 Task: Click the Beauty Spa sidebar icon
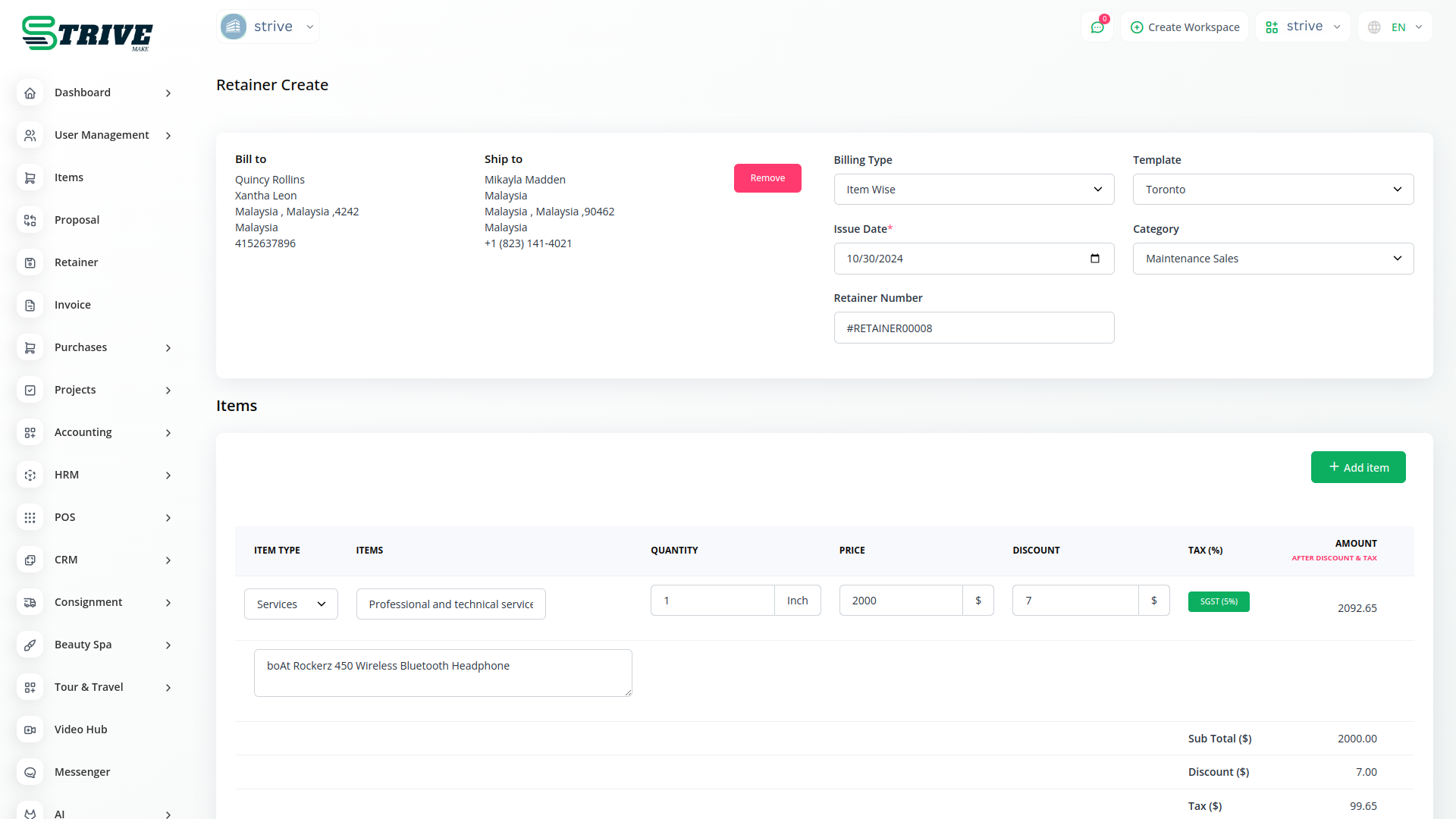click(x=30, y=645)
